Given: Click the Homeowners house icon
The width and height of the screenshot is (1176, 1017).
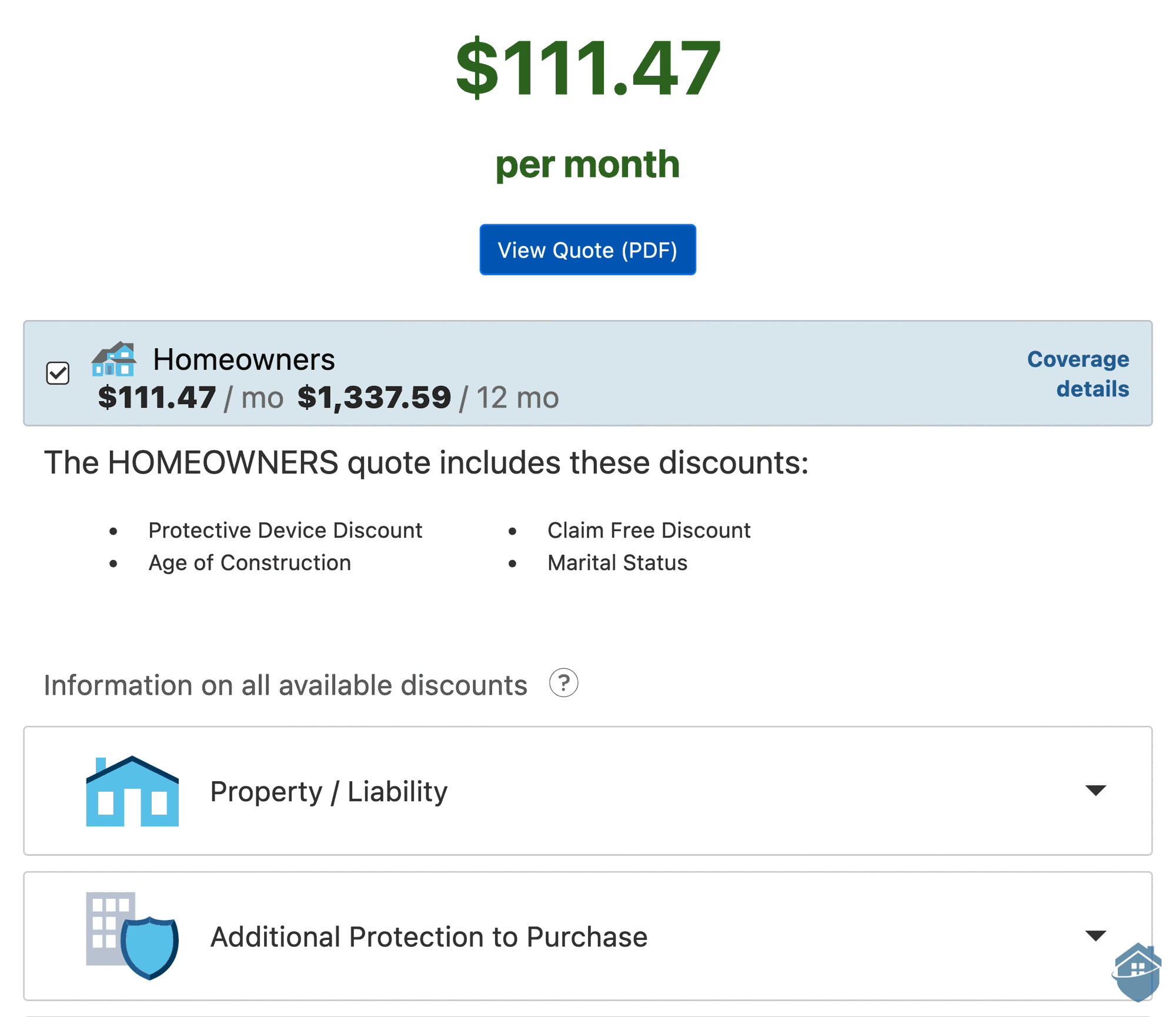Looking at the screenshot, I should point(114,359).
